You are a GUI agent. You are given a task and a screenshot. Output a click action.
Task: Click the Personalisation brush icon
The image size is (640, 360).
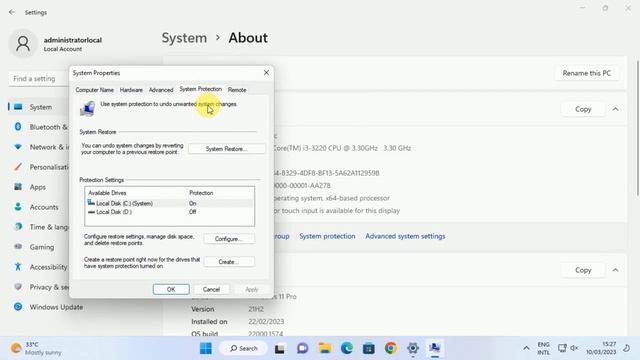click(18, 167)
